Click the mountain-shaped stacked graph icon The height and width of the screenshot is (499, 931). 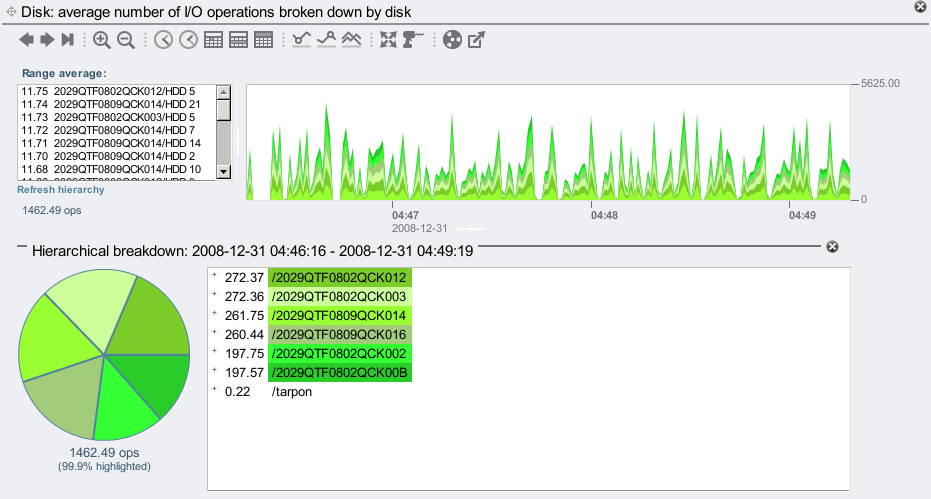[x=351, y=40]
